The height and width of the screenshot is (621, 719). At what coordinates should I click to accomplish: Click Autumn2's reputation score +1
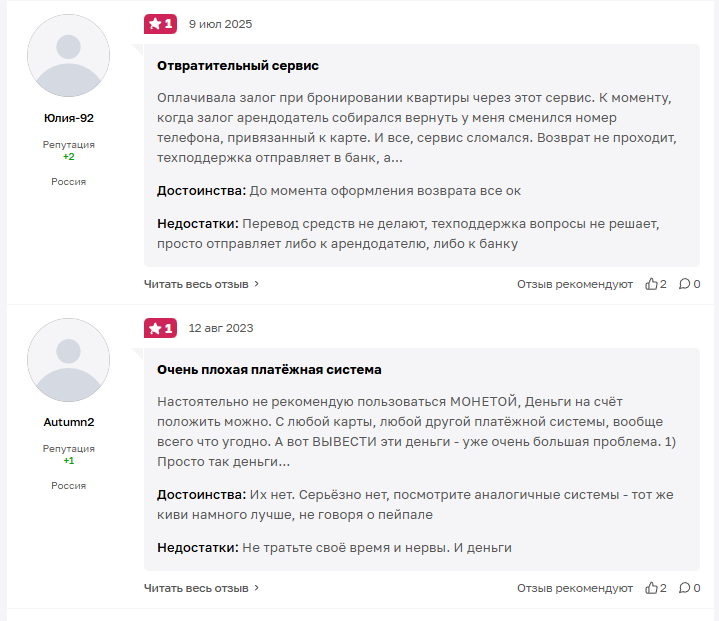pos(68,461)
